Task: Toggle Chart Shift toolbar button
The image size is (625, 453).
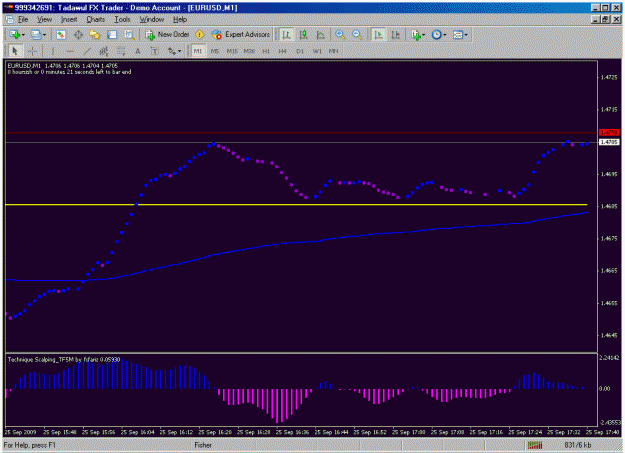Action: tap(395, 35)
